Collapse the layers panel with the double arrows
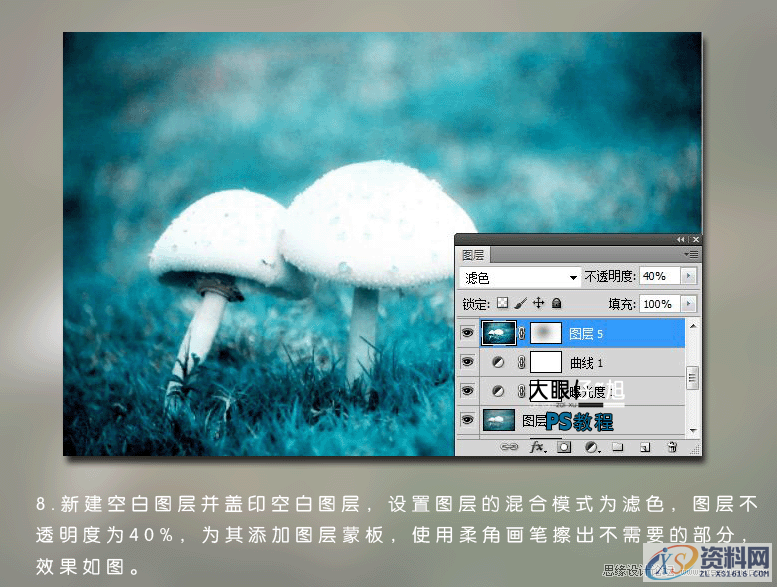Screen dimensions: 777x587 [x=680, y=240]
